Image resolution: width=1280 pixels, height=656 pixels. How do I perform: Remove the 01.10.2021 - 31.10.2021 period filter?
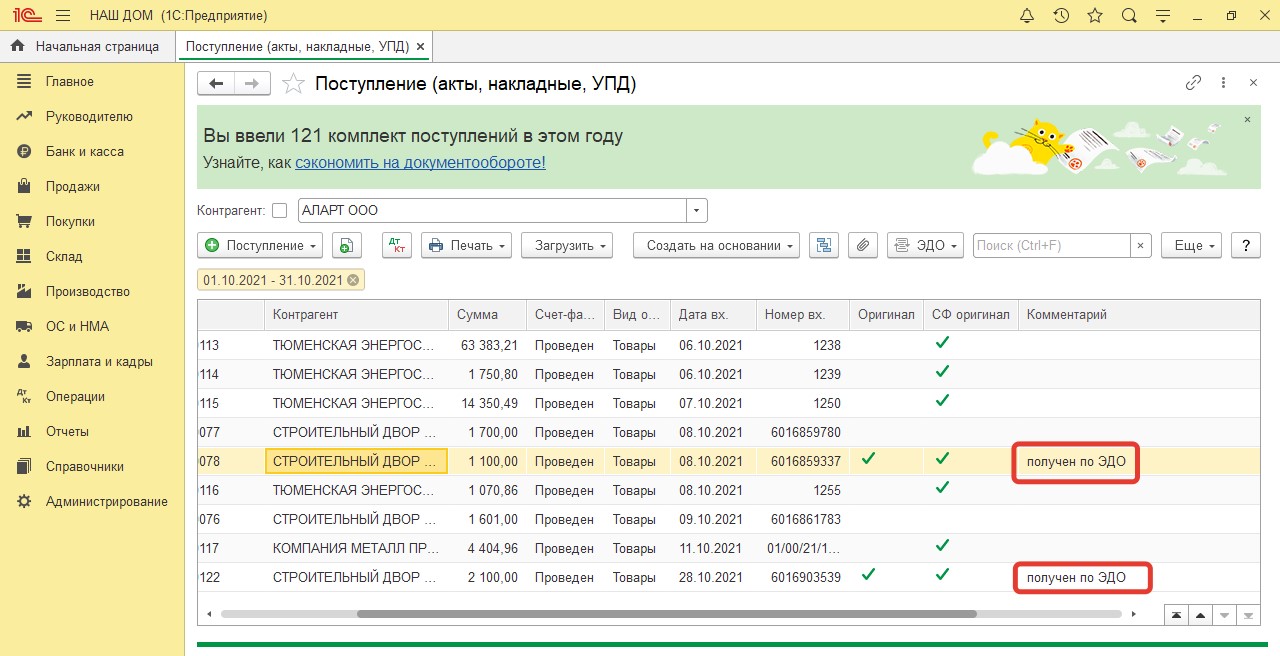[353, 280]
